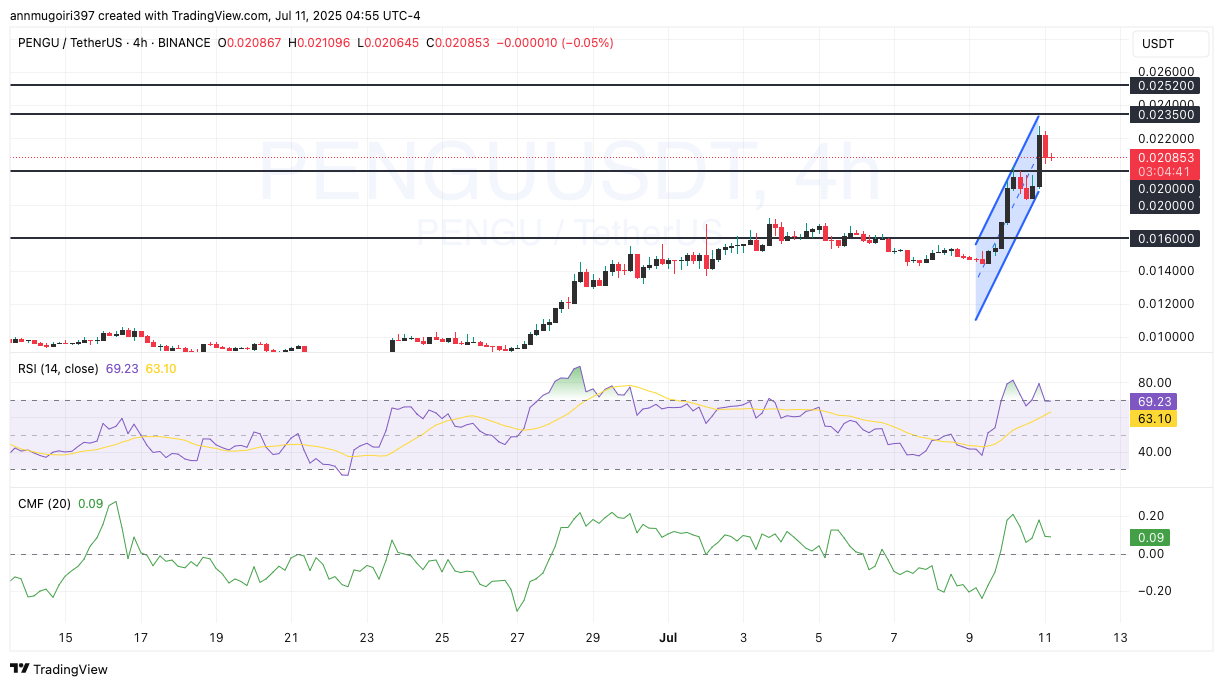Click the current price label 0.020853
Image resolution: width=1223 pixels, height=686 pixels.
(1166, 157)
